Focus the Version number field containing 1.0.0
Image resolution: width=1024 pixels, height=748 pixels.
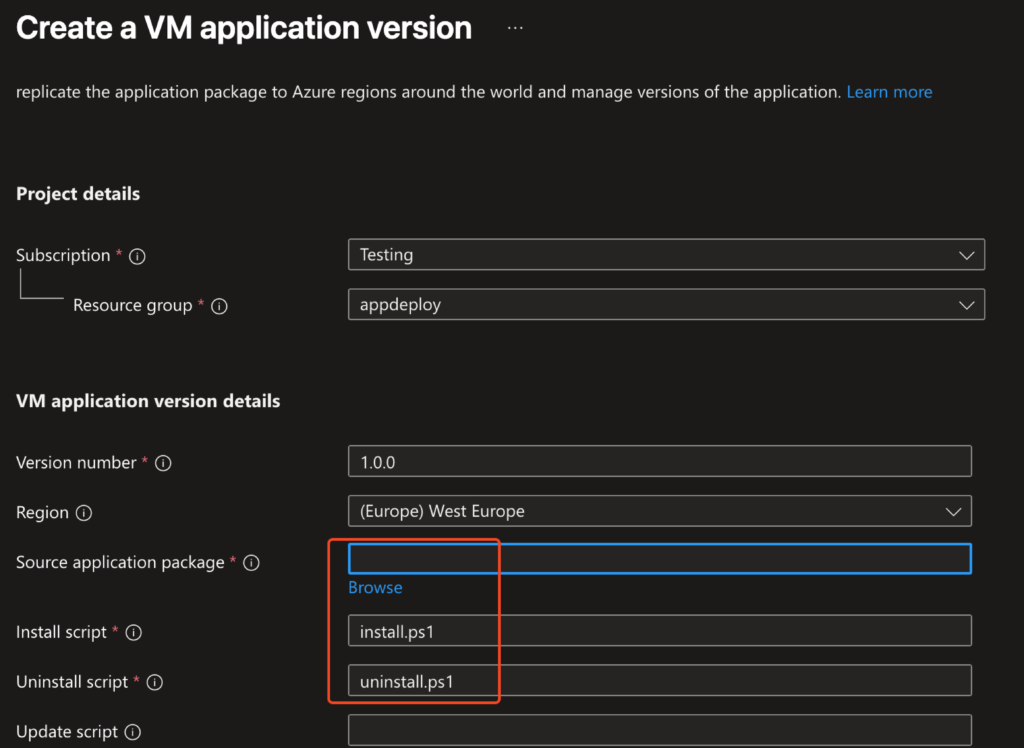[x=659, y=462]
